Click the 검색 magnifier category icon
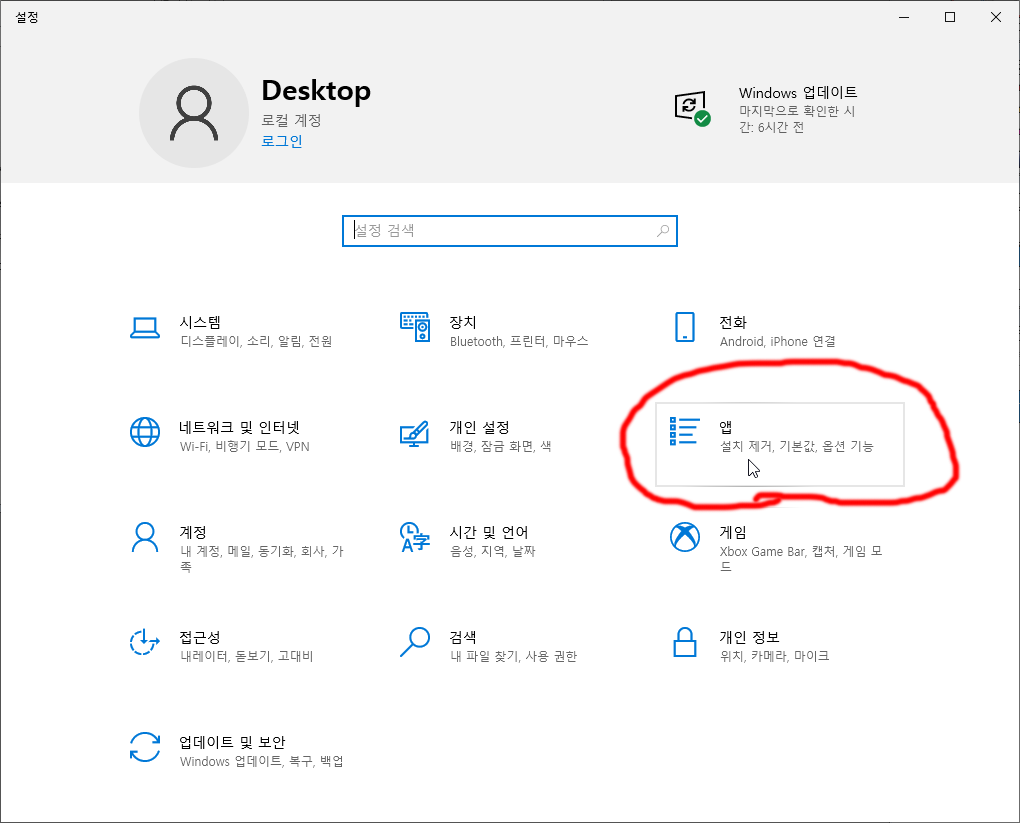 pos(414,642)
